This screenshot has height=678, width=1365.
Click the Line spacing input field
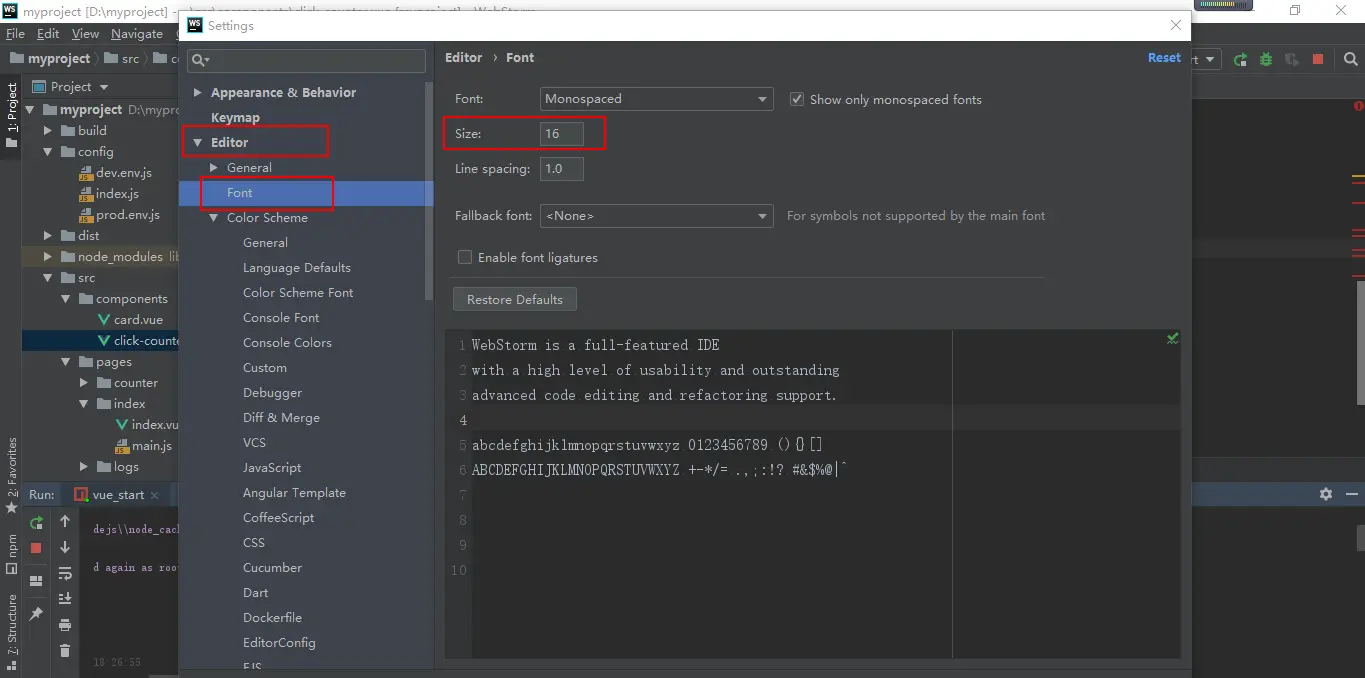click(x=562, y=168)
